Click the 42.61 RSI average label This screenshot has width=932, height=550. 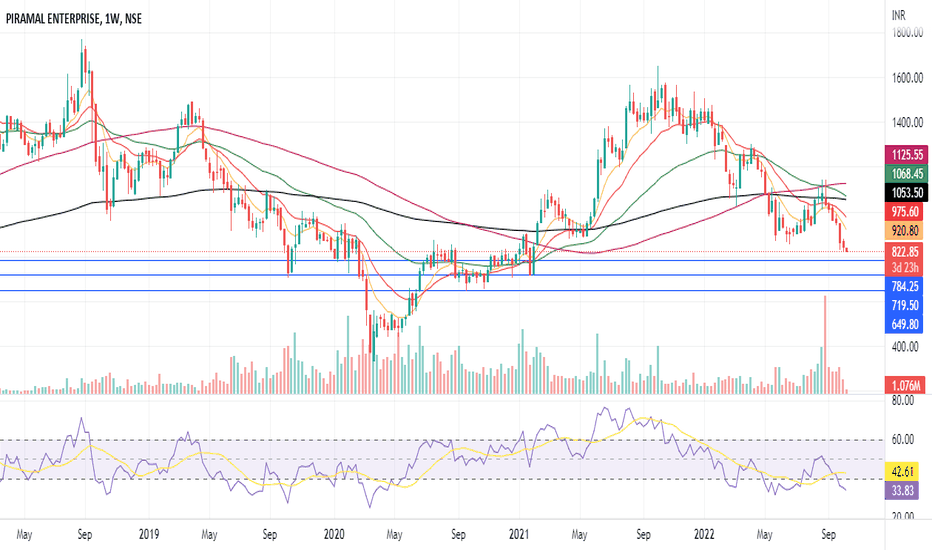click(902, 472)
